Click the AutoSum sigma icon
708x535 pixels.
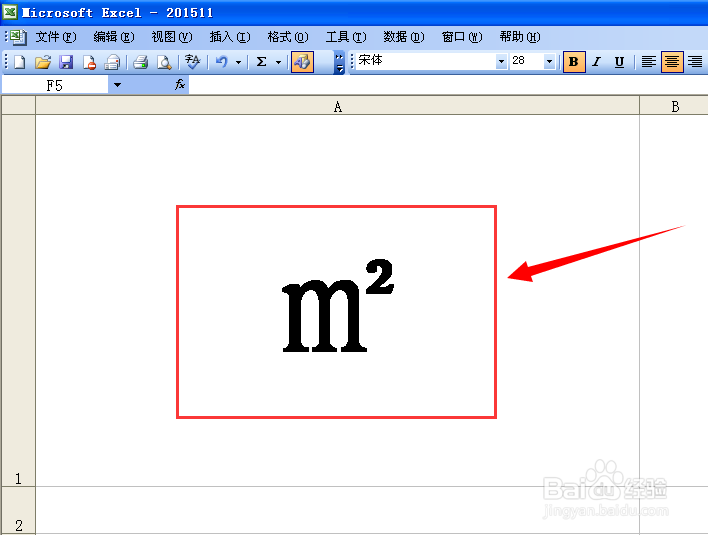click(x=261, y=62)
